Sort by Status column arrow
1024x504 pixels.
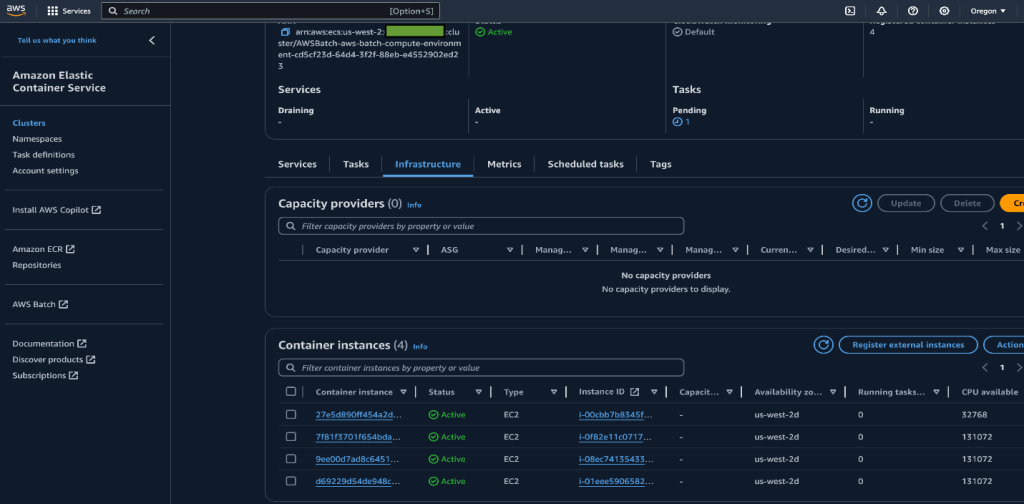479,392
